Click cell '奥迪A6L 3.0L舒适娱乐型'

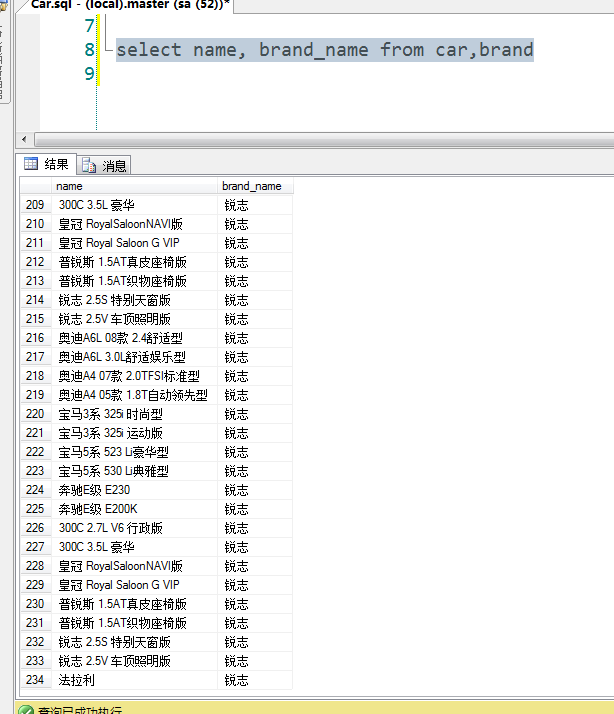pyautogui.click(x=134, y=357)
